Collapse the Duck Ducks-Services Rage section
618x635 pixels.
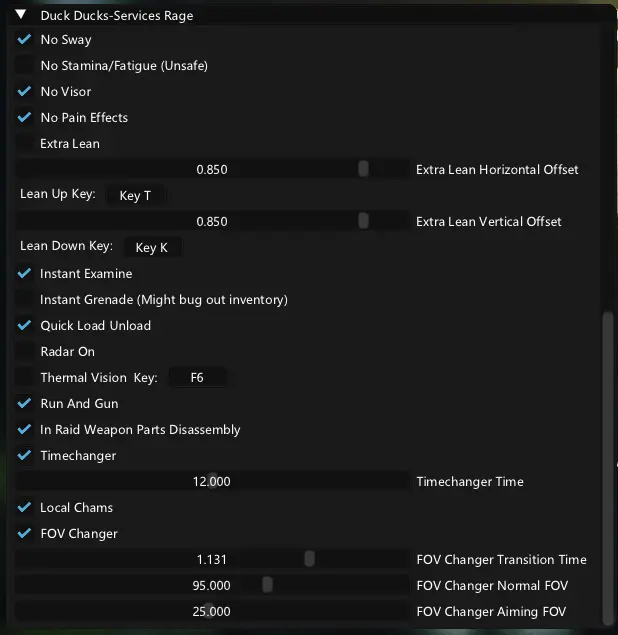(20, 16)
